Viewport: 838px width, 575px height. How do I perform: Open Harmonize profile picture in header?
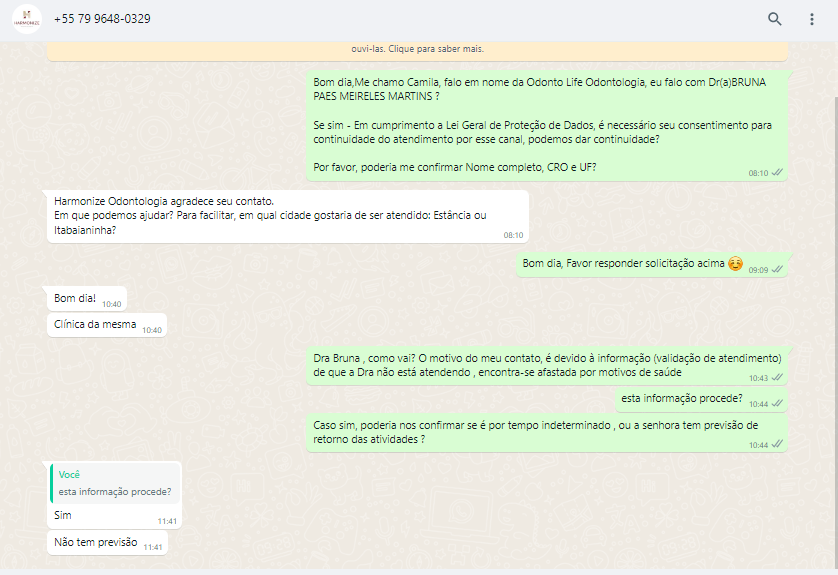point(27,19)
